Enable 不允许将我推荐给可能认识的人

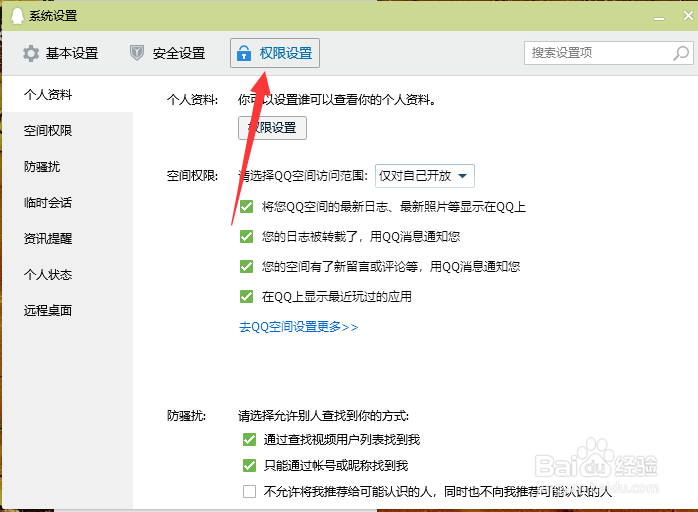click(249, 492)
